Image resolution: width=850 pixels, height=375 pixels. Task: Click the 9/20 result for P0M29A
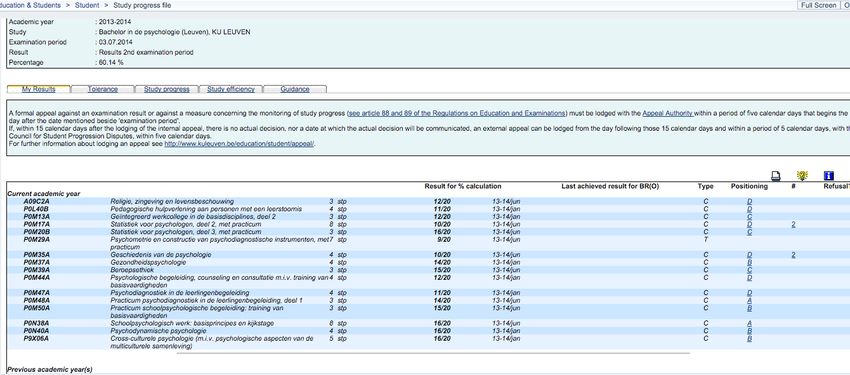coord(443,240)
